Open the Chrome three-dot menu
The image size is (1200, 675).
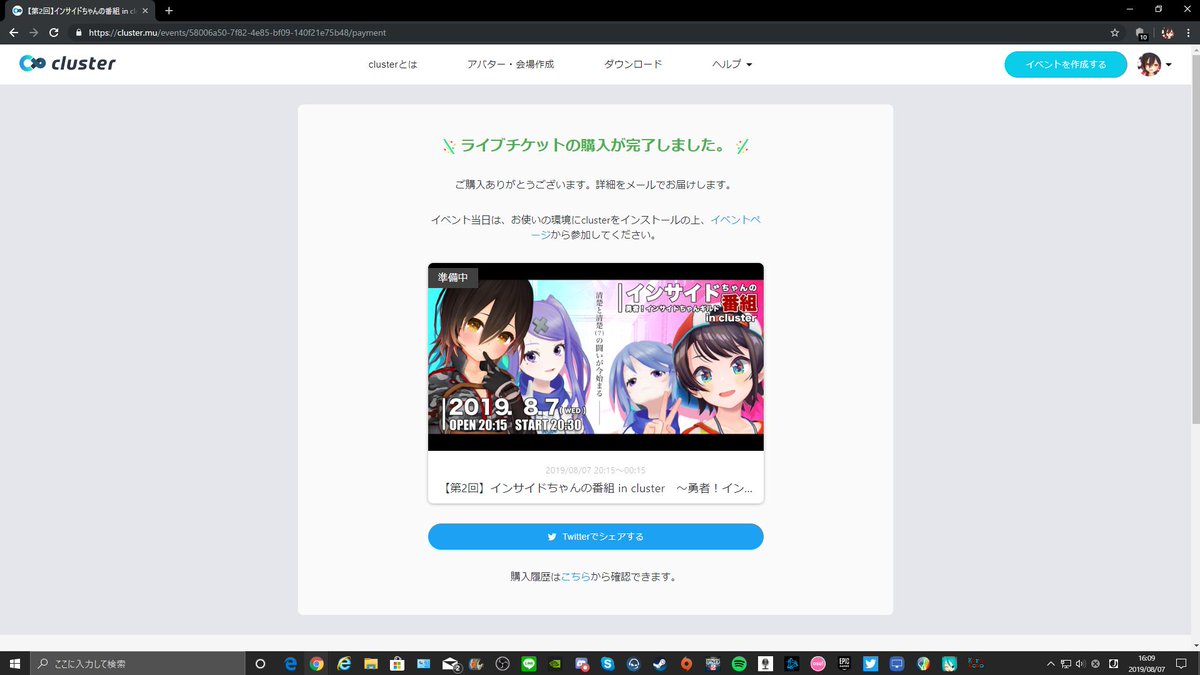[x=1187, y=32]
